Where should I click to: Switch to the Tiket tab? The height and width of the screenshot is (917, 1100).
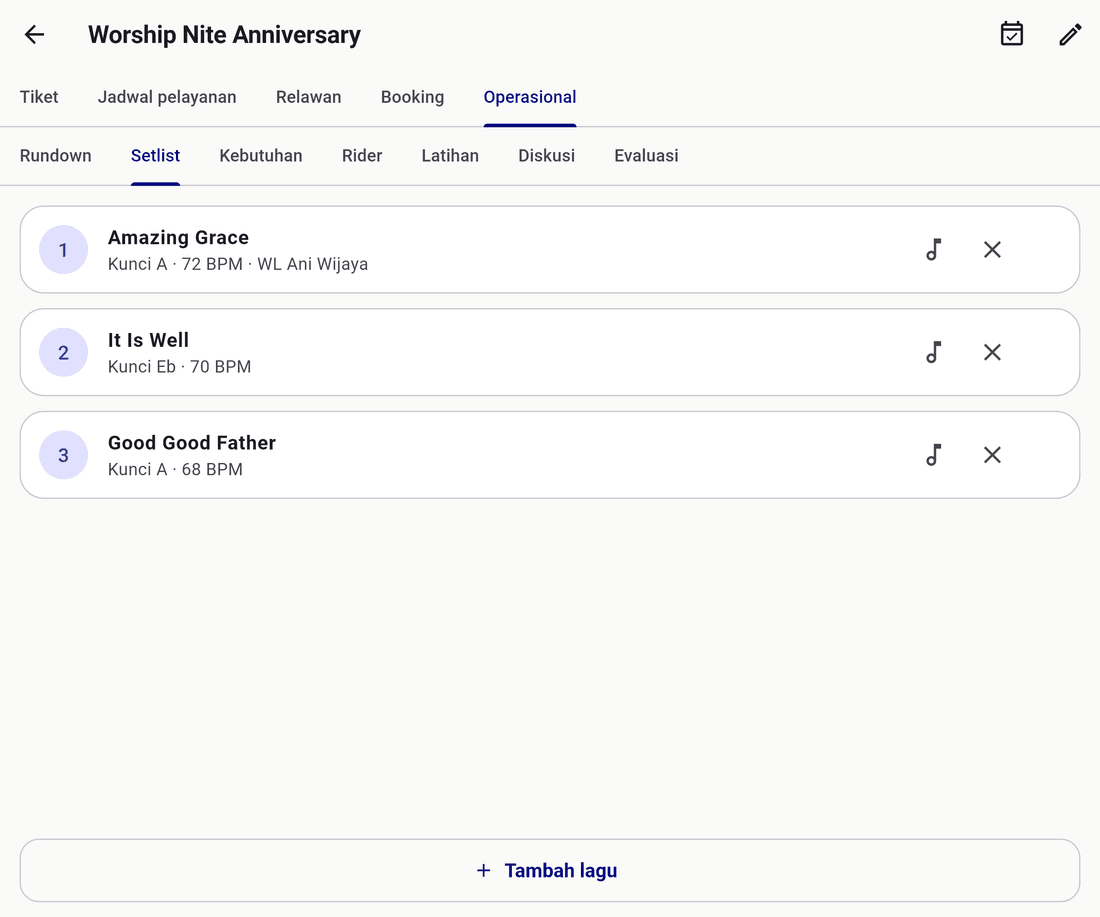pos(39,97)
